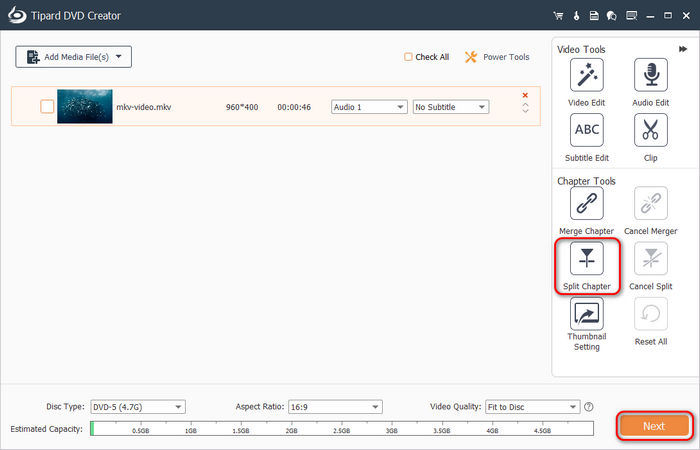
Task: Click the monitor menu icon in title bar
Action: (x=631, y=16)
